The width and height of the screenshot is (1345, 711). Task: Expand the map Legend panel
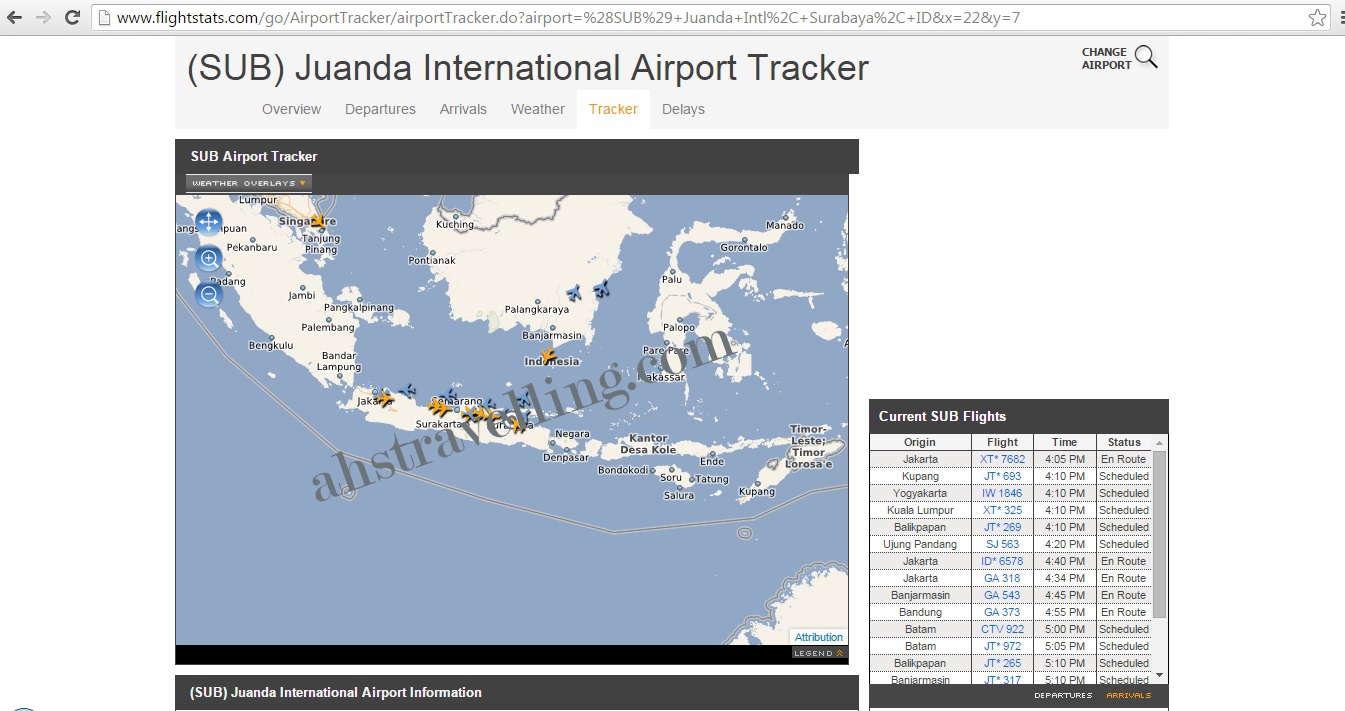[x=818, y=653]
